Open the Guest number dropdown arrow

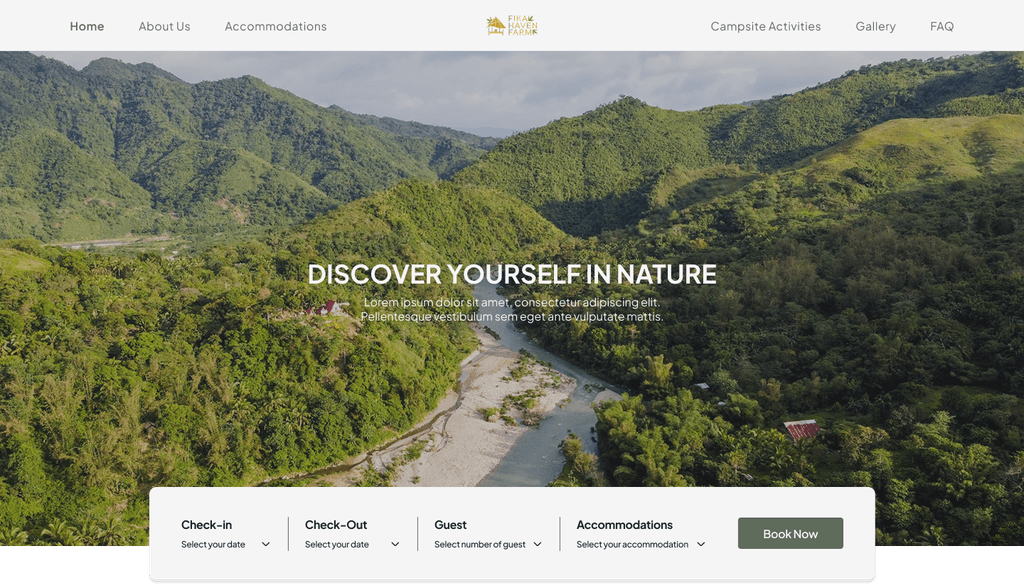pyautogui.click(x=537, y=545)
